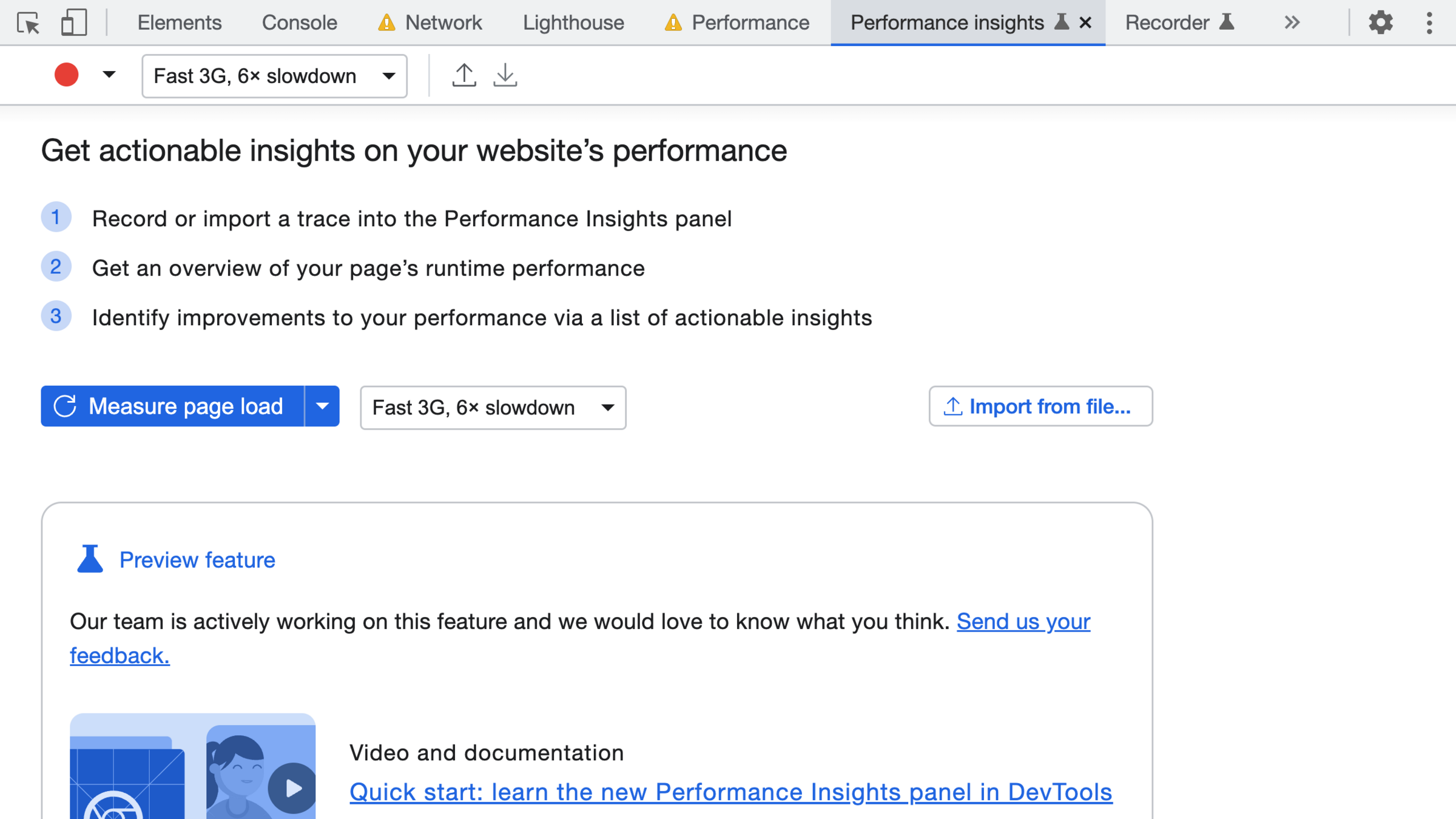Open DevTools settings via the gear icon
The height and width of the screenshot is (819, 1456).
click(x=1380, y=23)
